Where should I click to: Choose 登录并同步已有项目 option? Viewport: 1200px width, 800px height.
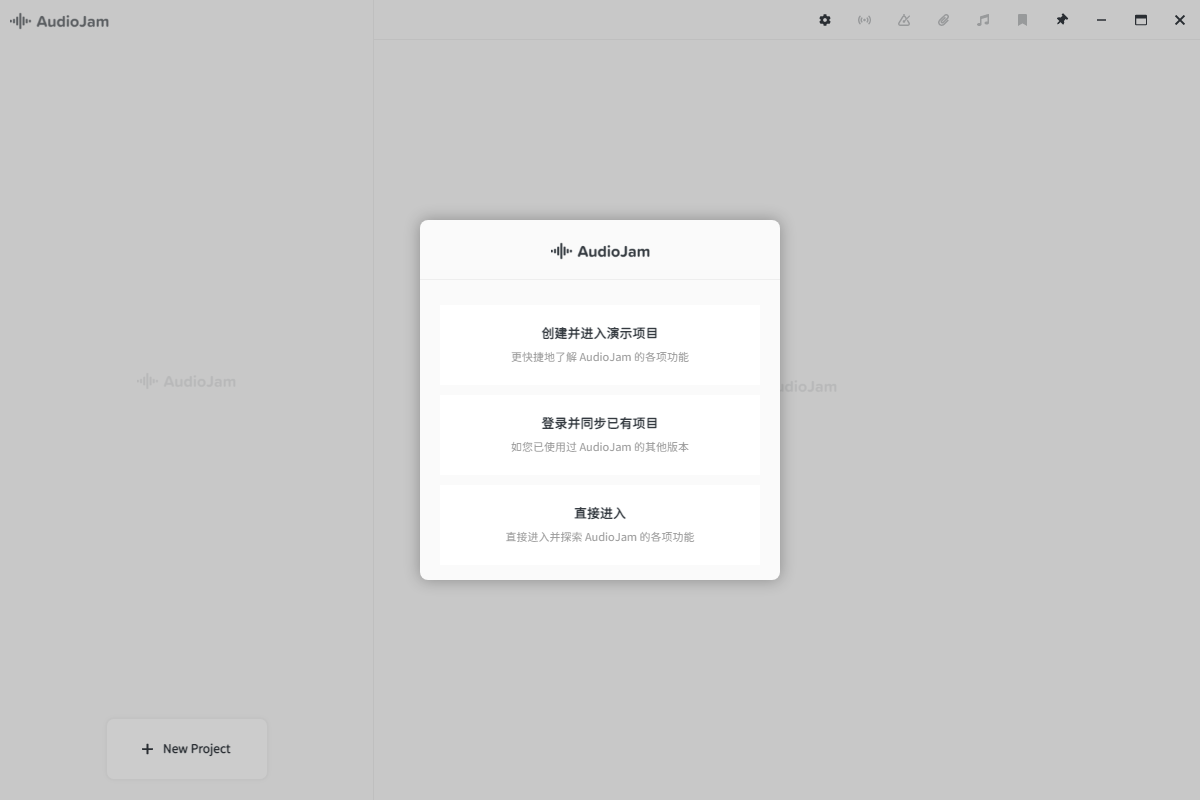[600, 435]
